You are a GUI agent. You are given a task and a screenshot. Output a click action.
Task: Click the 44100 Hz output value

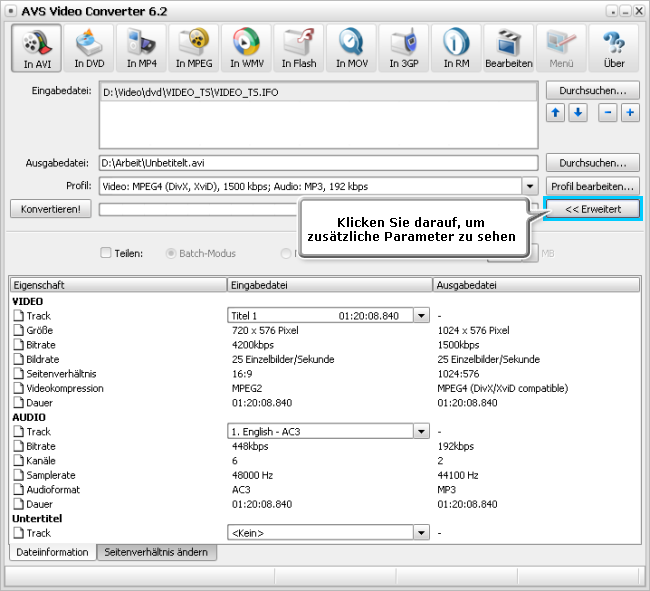tap(458, 475)
